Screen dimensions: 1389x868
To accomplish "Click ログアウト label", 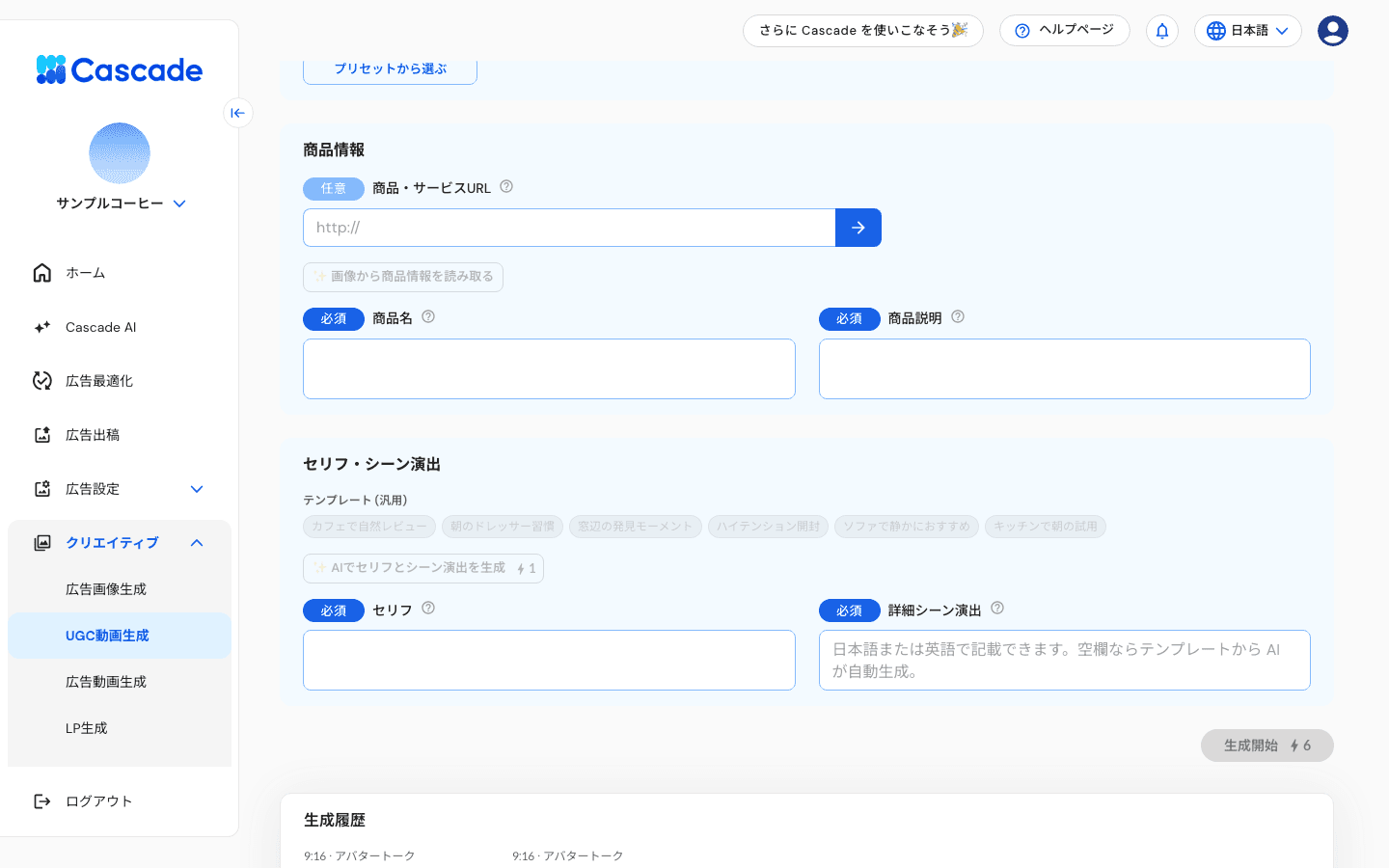I will [x=98, y=801].
